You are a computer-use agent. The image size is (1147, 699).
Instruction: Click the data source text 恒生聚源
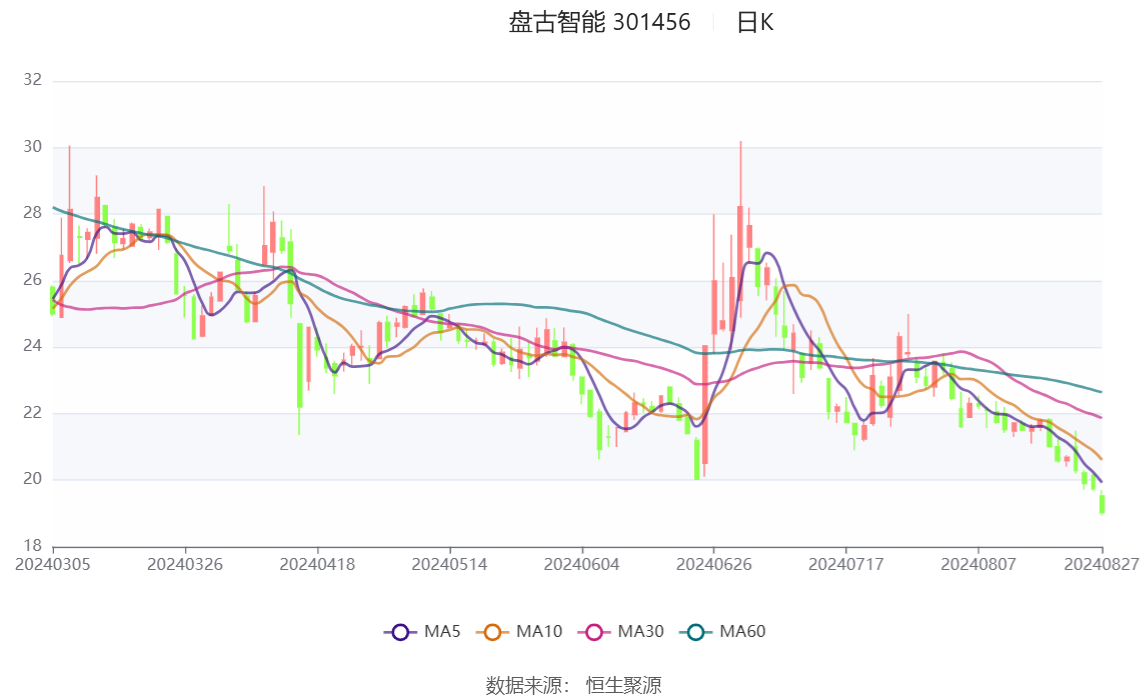coord(623,685)
